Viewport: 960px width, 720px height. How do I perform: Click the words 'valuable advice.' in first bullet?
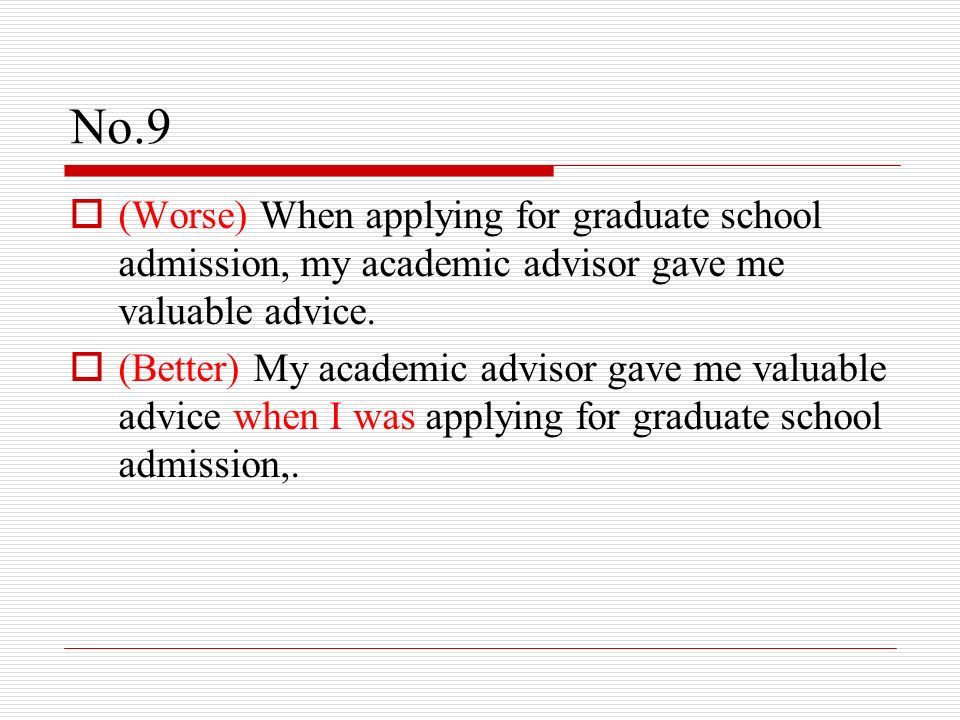tap(246, 312)
